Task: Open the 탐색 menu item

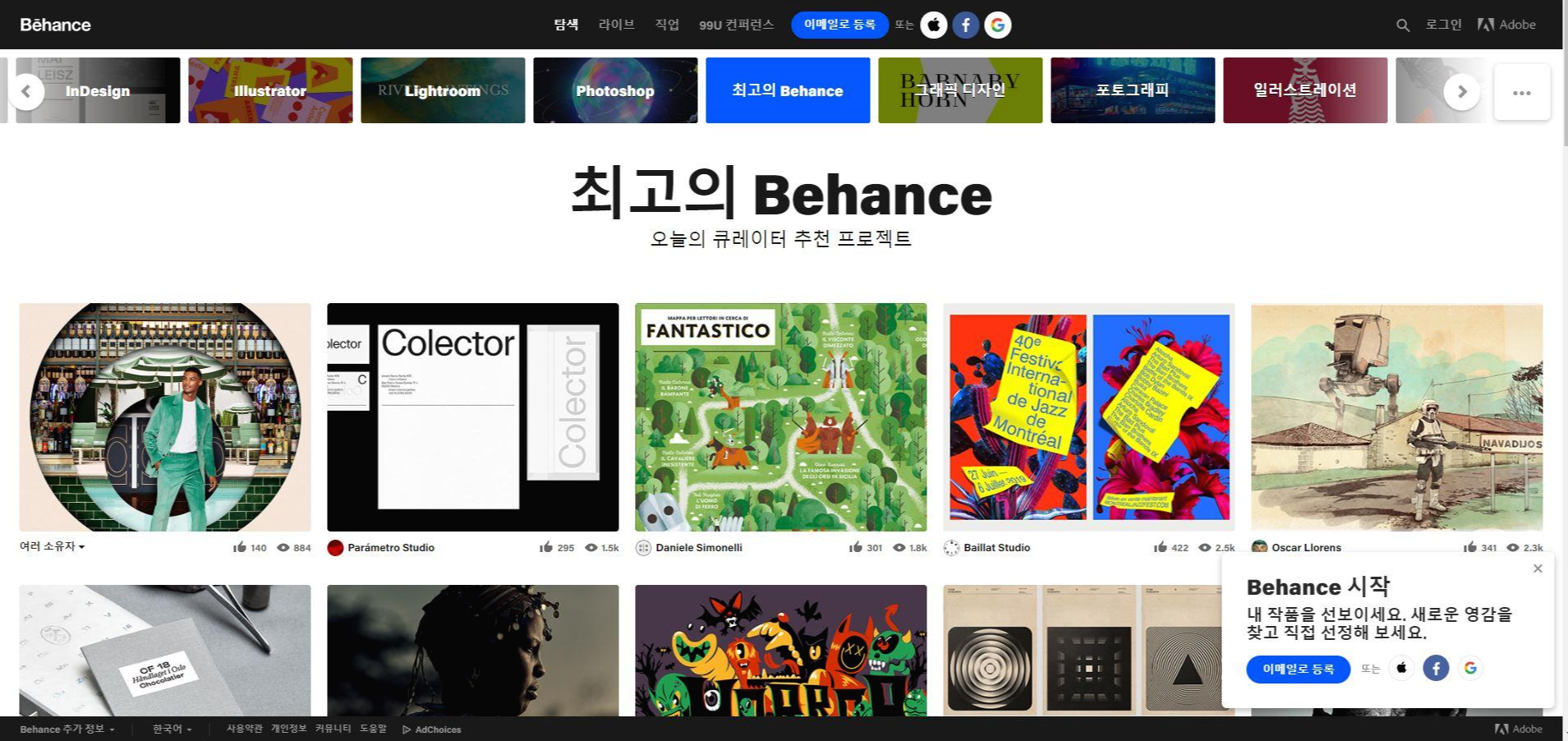Action: click(566, 25)
